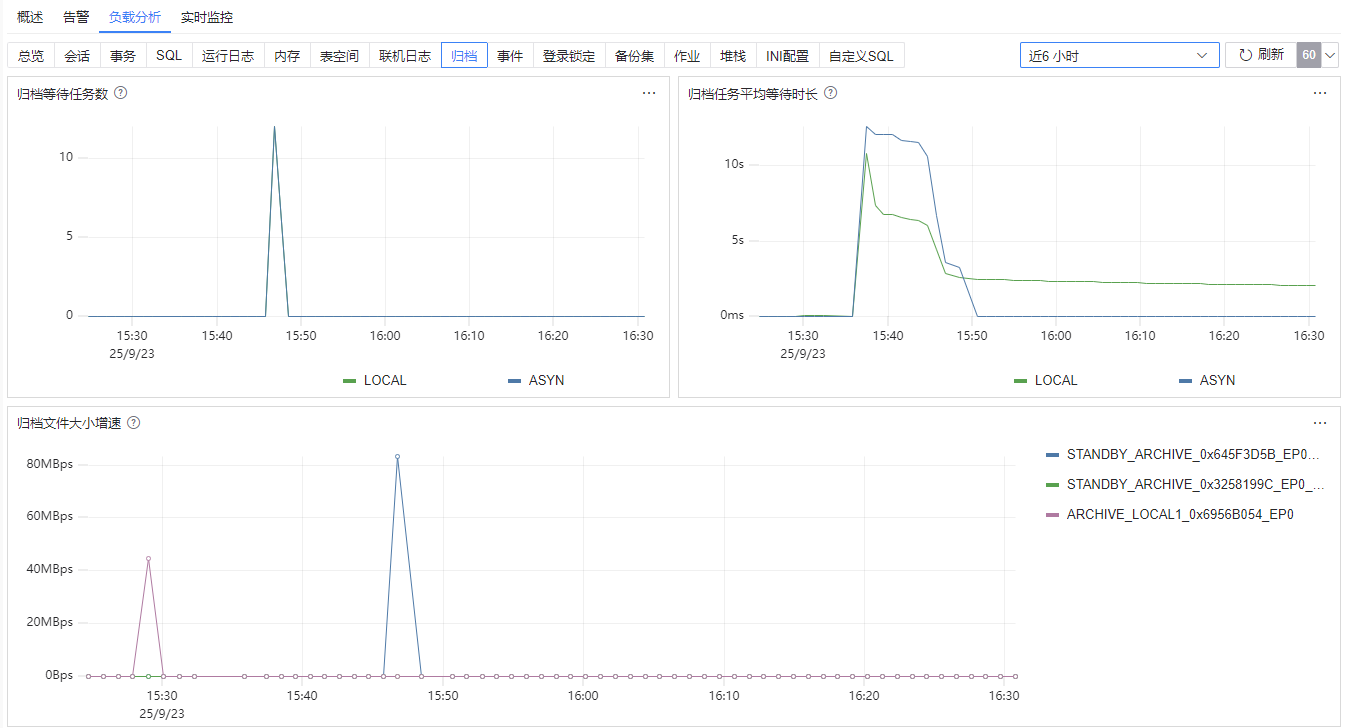Screen dimensions: 1345x728
Task: Click the blue peak data point near 80MBps
Action: point(397,456)
